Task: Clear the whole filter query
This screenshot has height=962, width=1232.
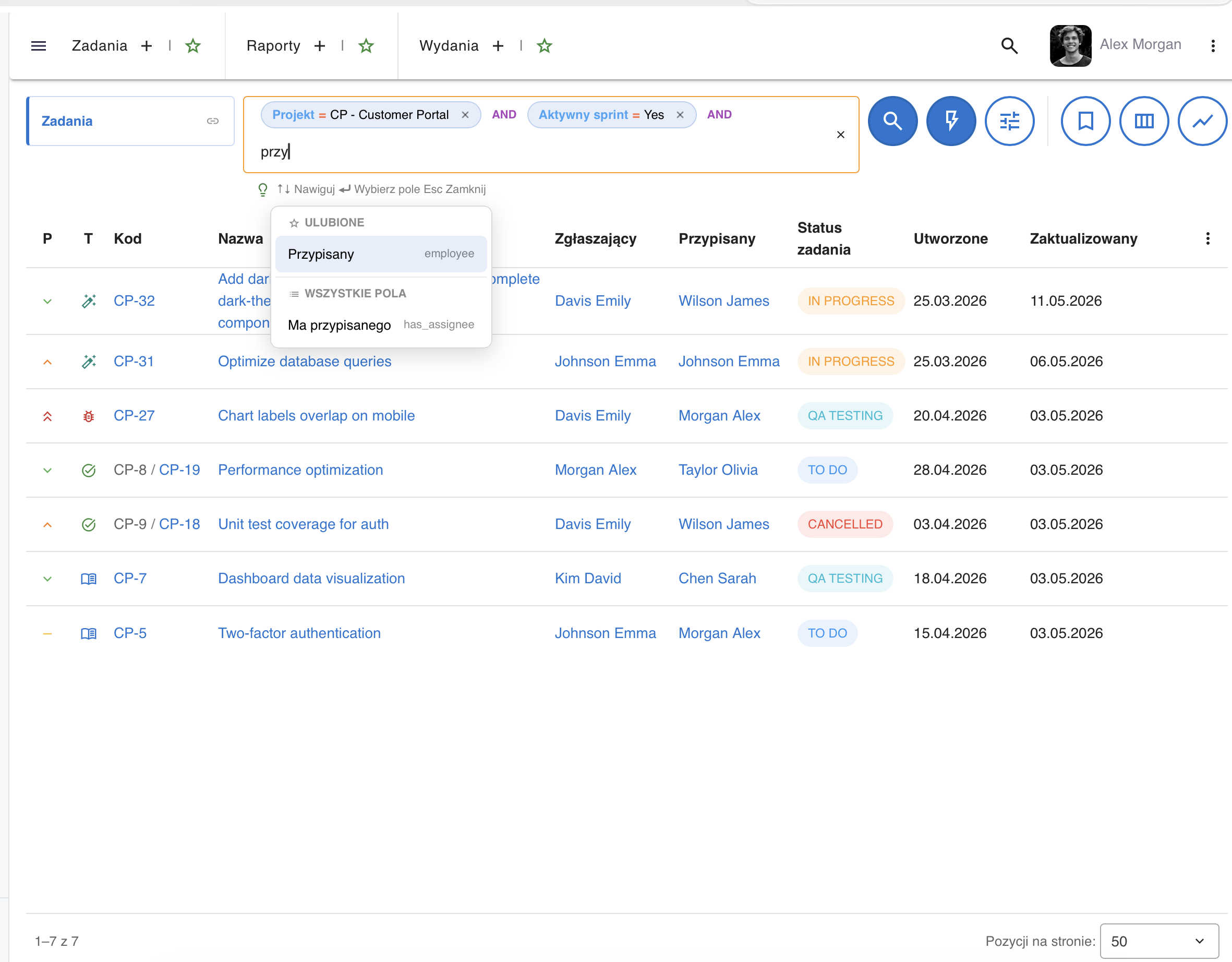Action: (x=840, y=134)
